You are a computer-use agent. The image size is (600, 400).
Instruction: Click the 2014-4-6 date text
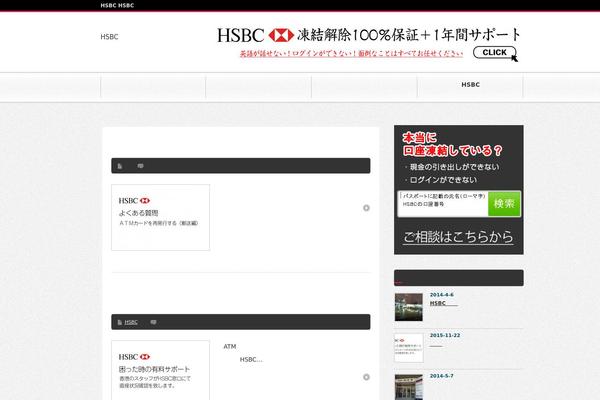tap(442, 295)
